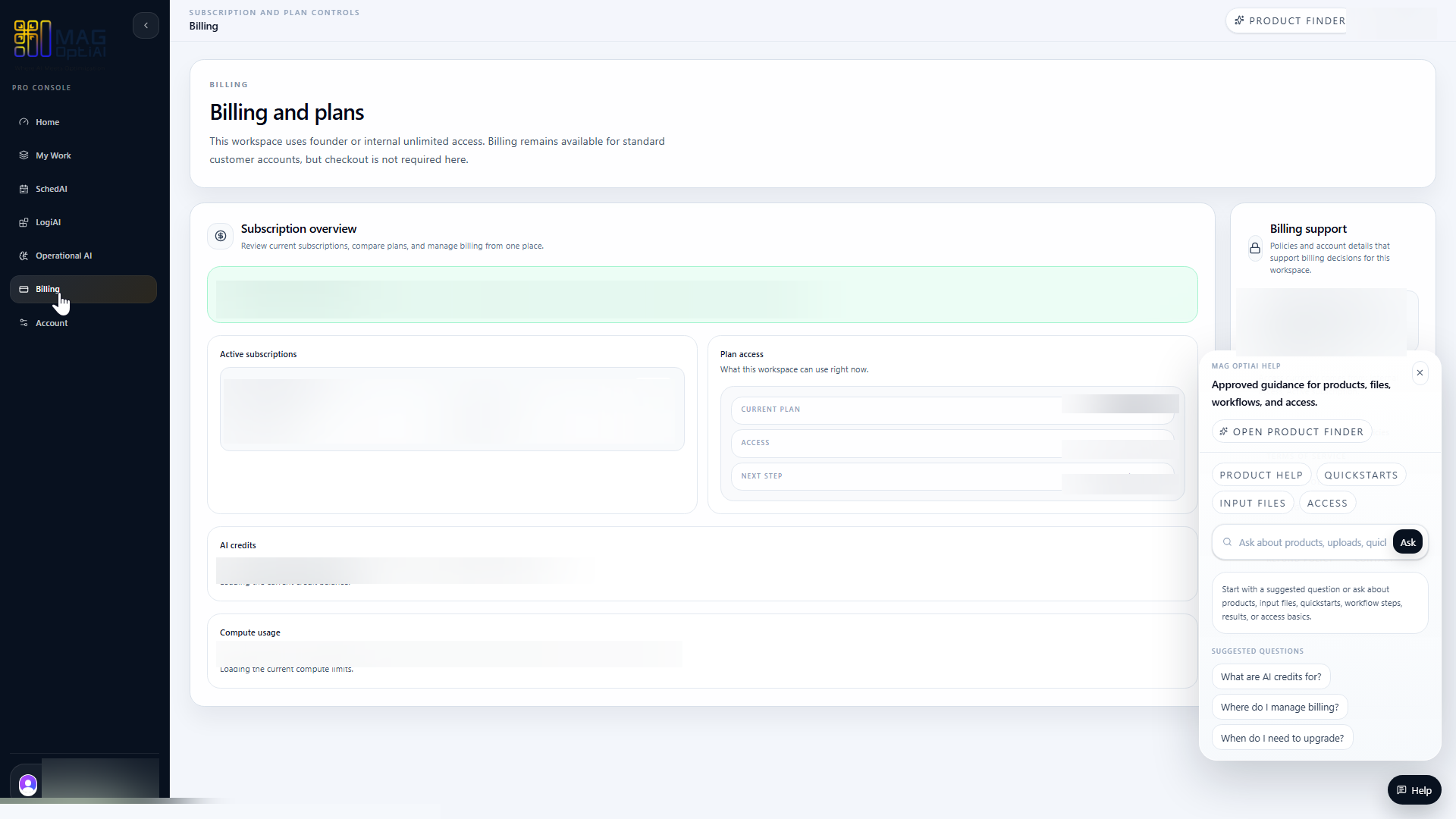This screenshot has width=1456, height=819.
Task: Click the AI credits heading
Action: pos(237,545)
